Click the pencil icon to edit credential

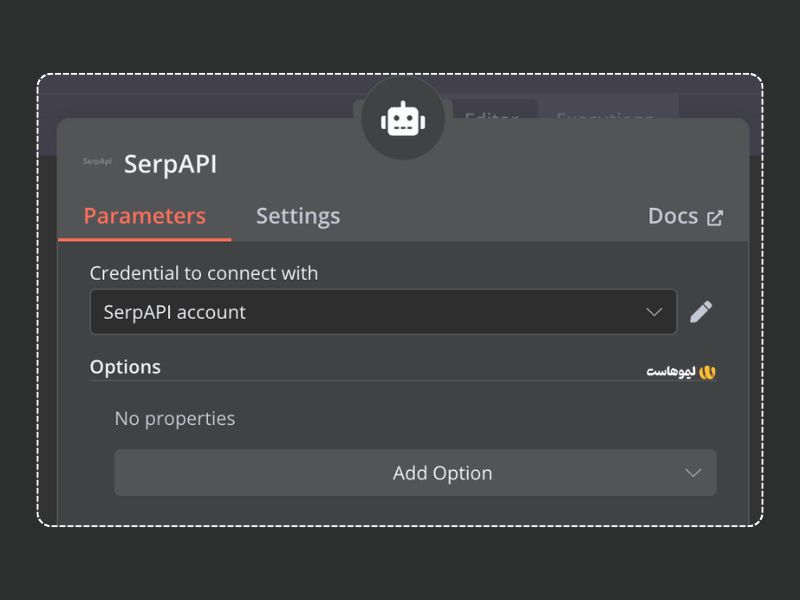click(701, 312)
